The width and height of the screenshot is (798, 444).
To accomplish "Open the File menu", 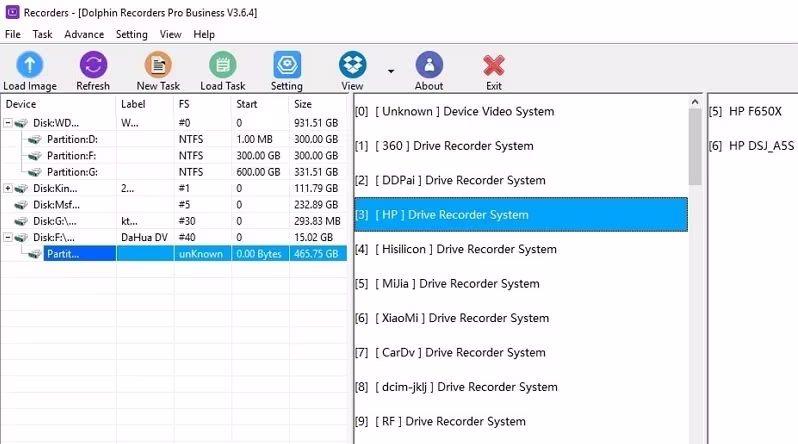I will [x=13, y=34].
